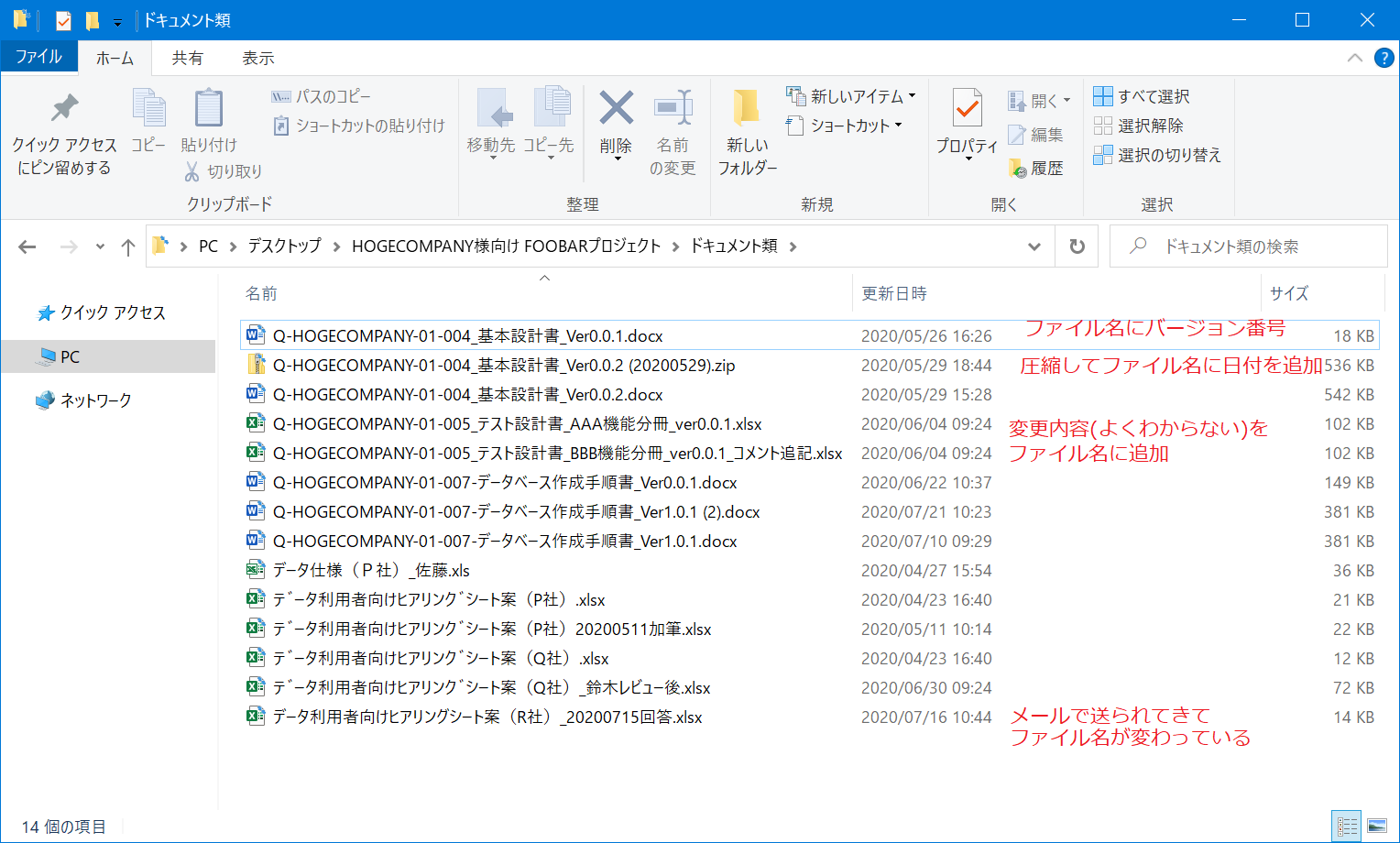Image resolution: width=1400 pixels, height=843 pixels.
Task: Open プロパティ dropdown arrow
Action: click(968, 159)
